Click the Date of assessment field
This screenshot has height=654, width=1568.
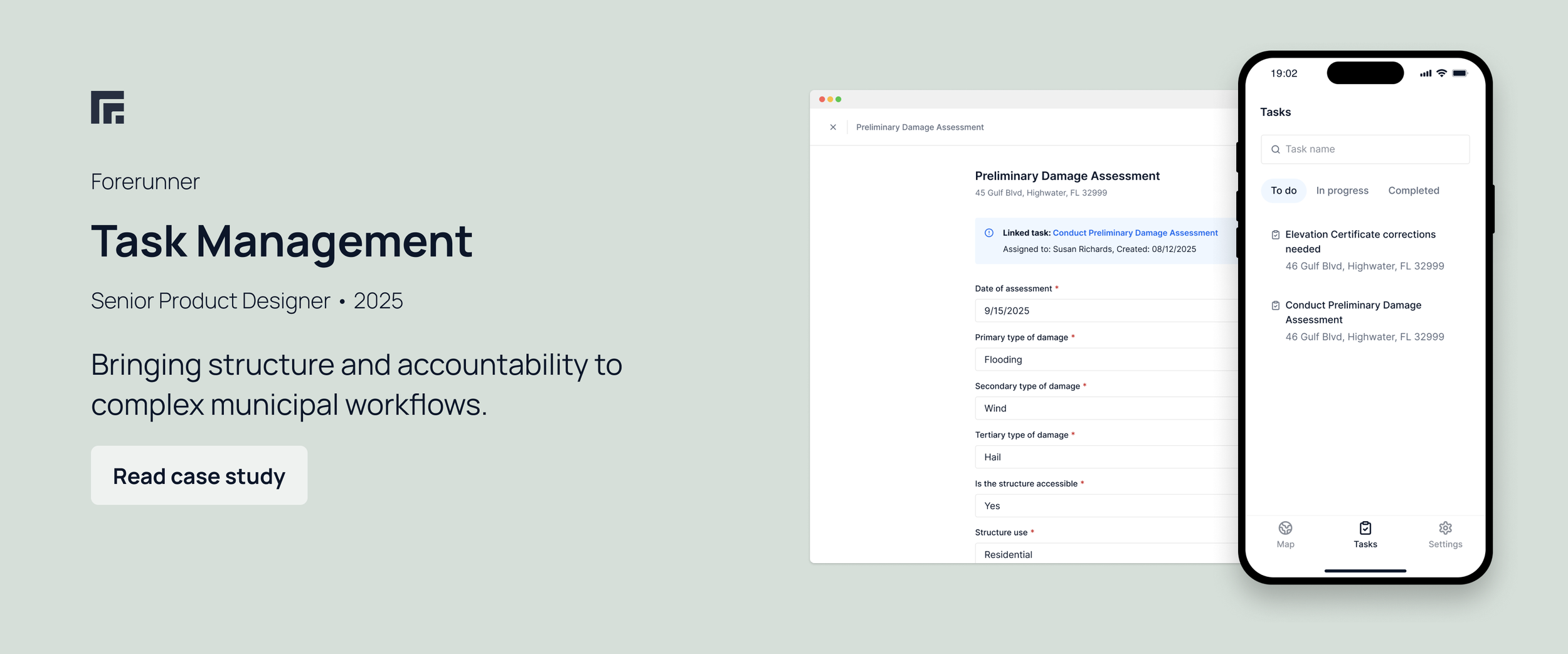pos(1106,310)
